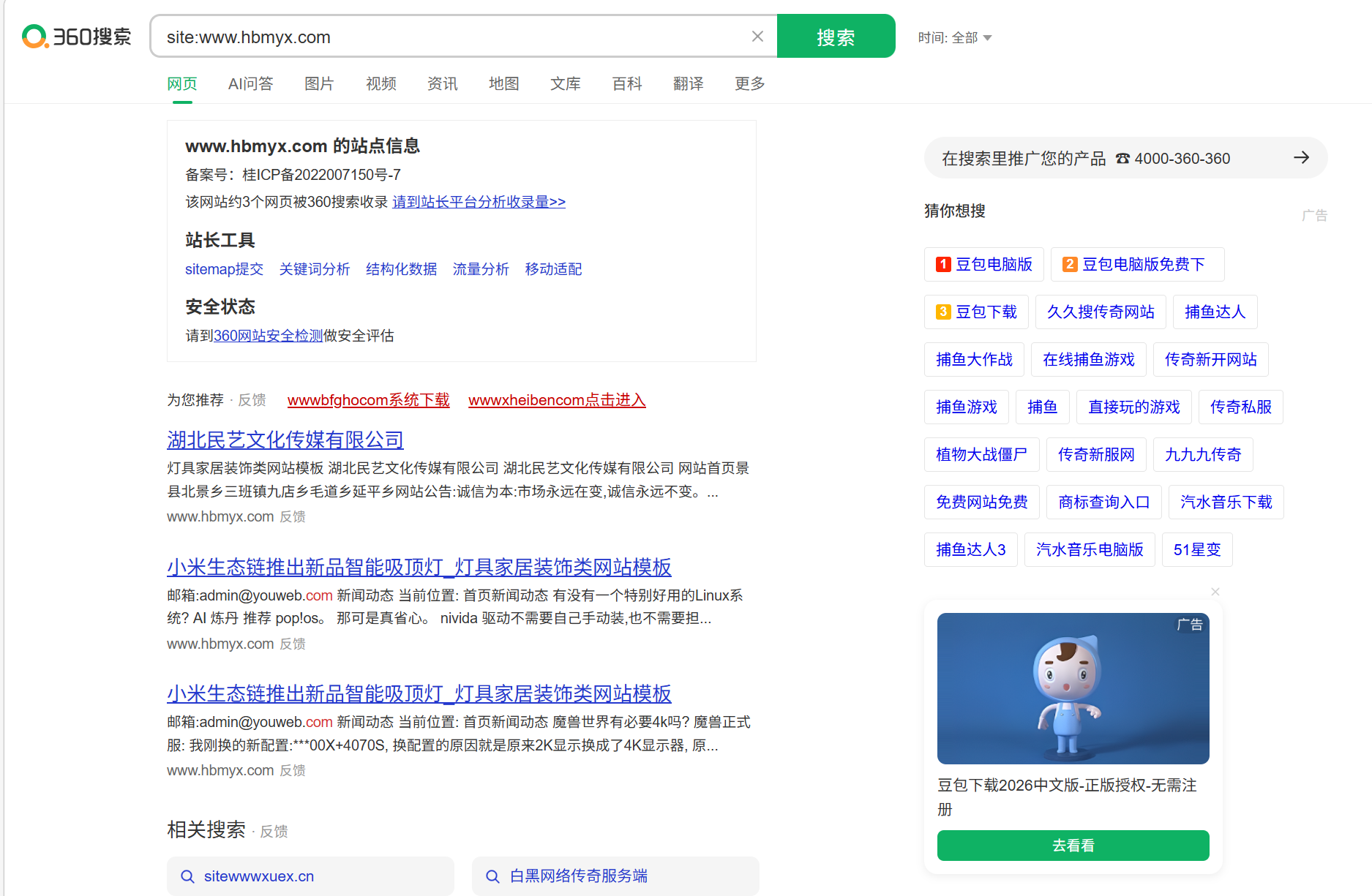Click the sitemap提交 link

tap(224, 269)
